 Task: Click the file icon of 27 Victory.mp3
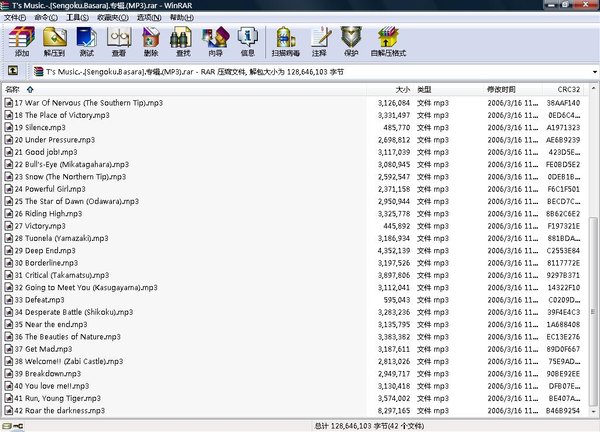pos(8,226)
